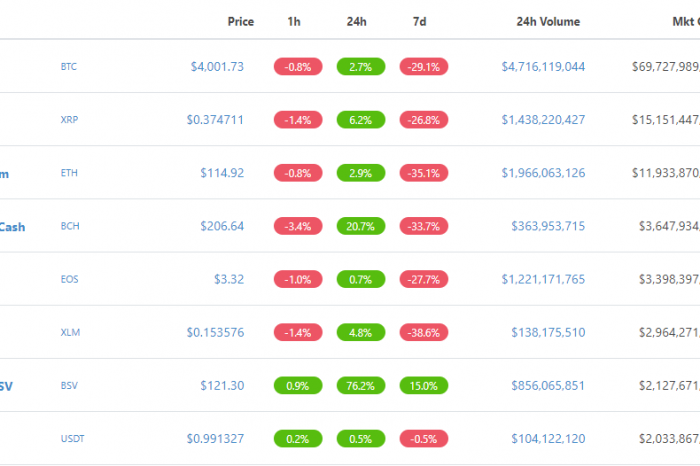
Task: Open ETH 24h volume $1,966,063,126
Action: 543,173
